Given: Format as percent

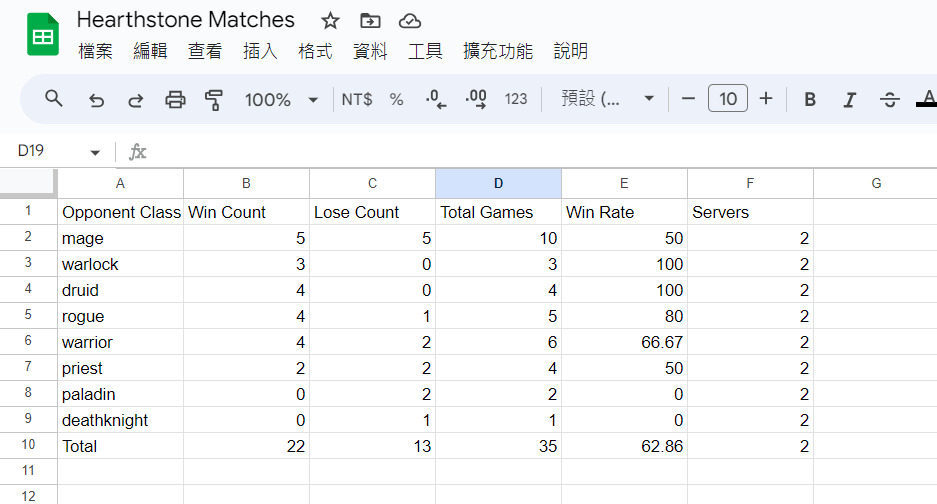Looking at the screenshot, I should tap(396, 99).
